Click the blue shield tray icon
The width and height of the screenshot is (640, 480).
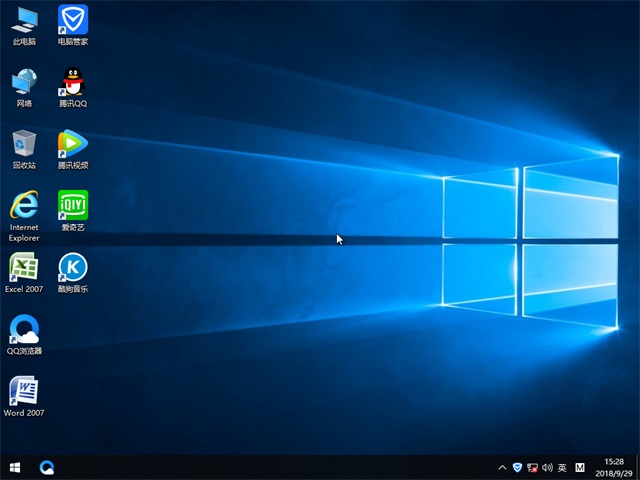517,467
